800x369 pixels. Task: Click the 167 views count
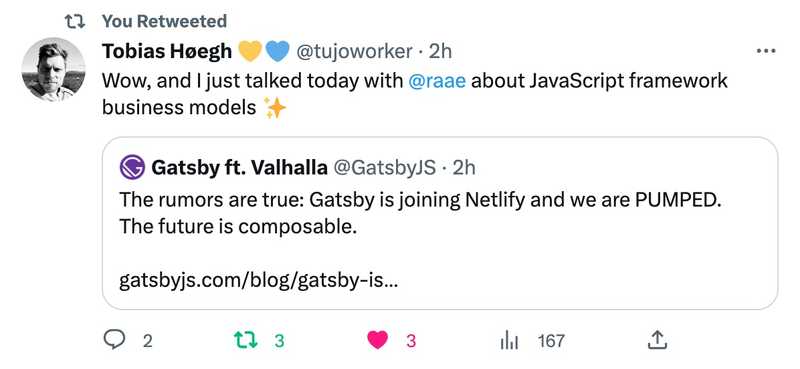point(551,340)
